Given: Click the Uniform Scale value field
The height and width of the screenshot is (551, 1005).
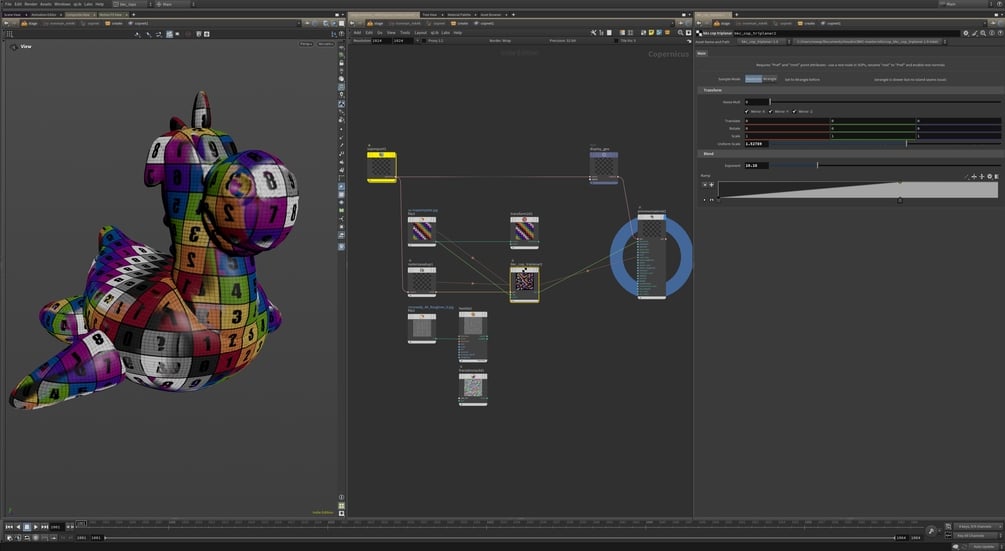Looking at the screenshot, I should [756, 144].
